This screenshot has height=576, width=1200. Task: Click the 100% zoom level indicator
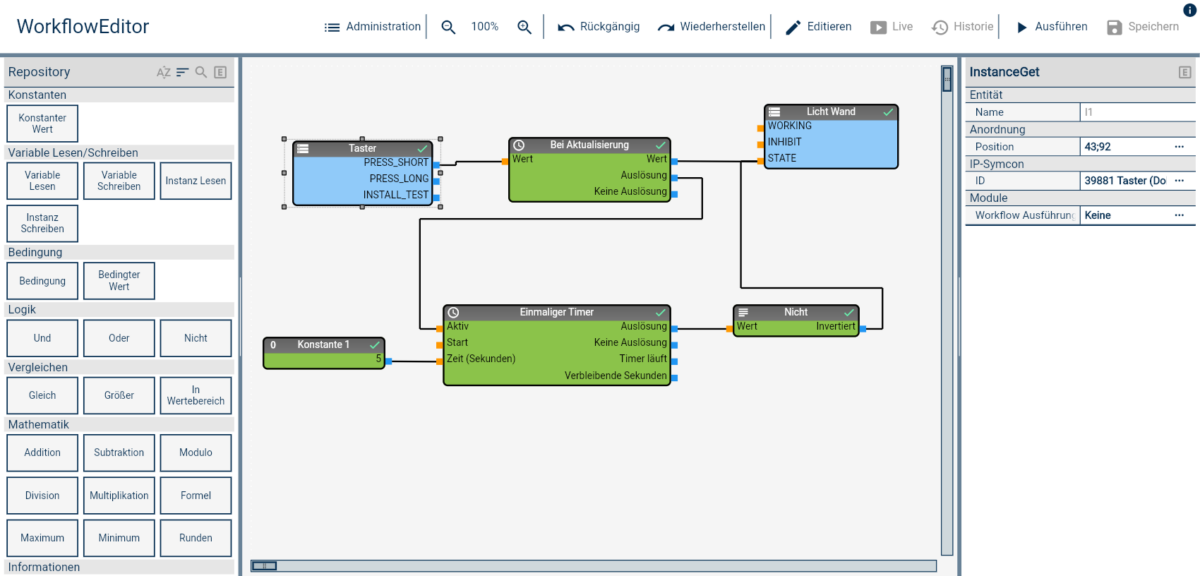[x=485, y=26]
